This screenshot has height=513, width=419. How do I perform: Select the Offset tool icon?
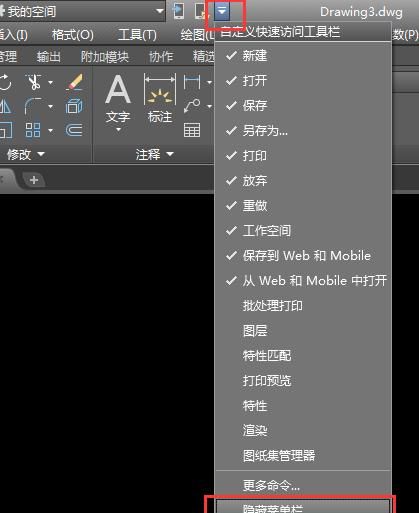click(74, 130)
